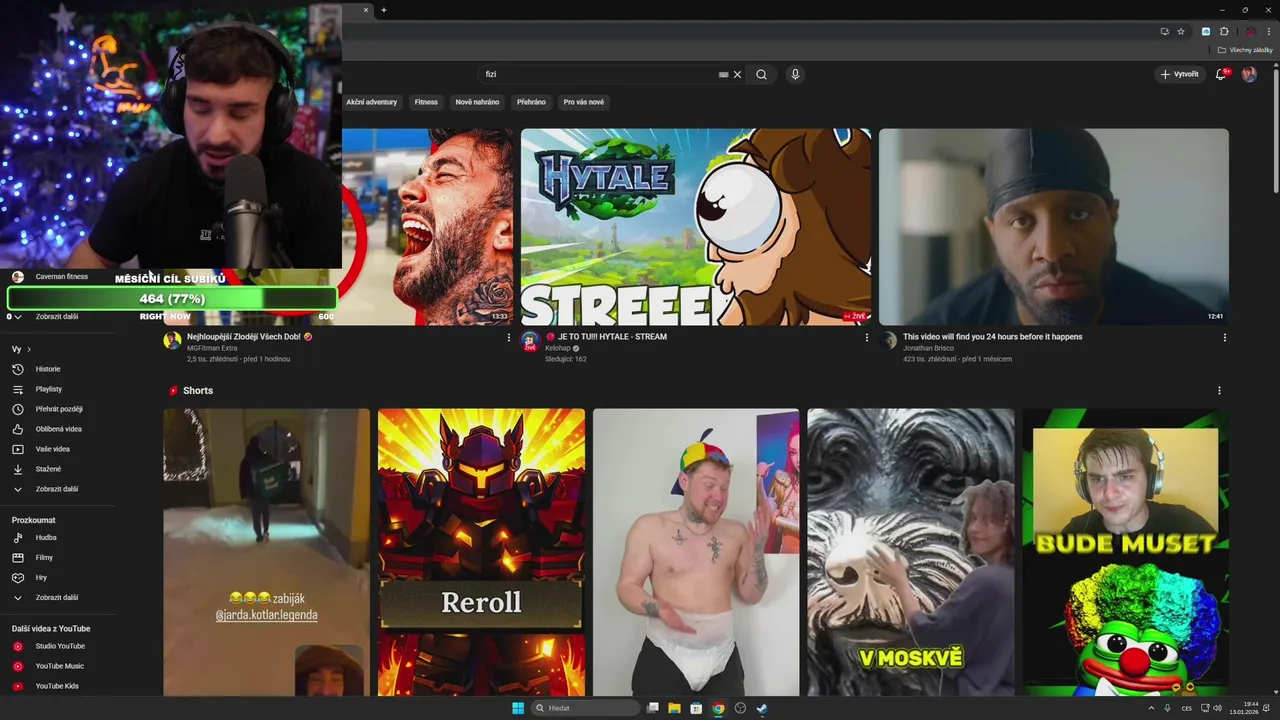Image resolution: width=1280 pixels, height=720 pixels.
Task: Play the Reroll Short thumbnail
Action: [481, 552]
